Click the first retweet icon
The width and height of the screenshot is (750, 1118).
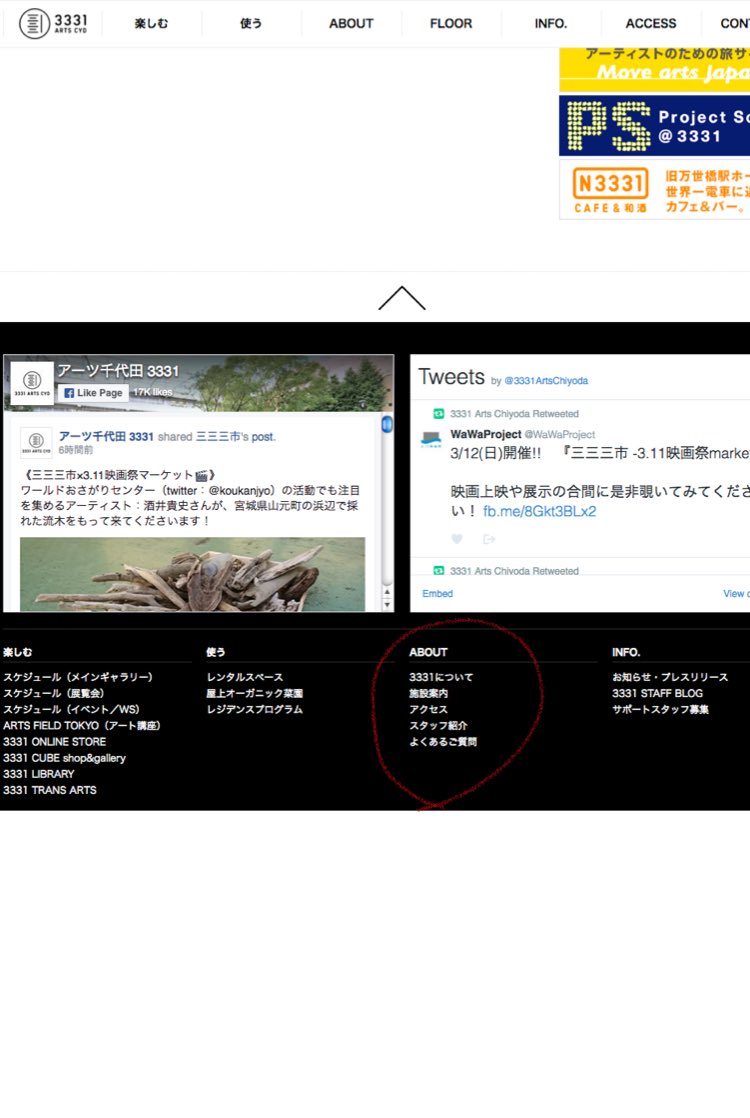coord(439,414)
